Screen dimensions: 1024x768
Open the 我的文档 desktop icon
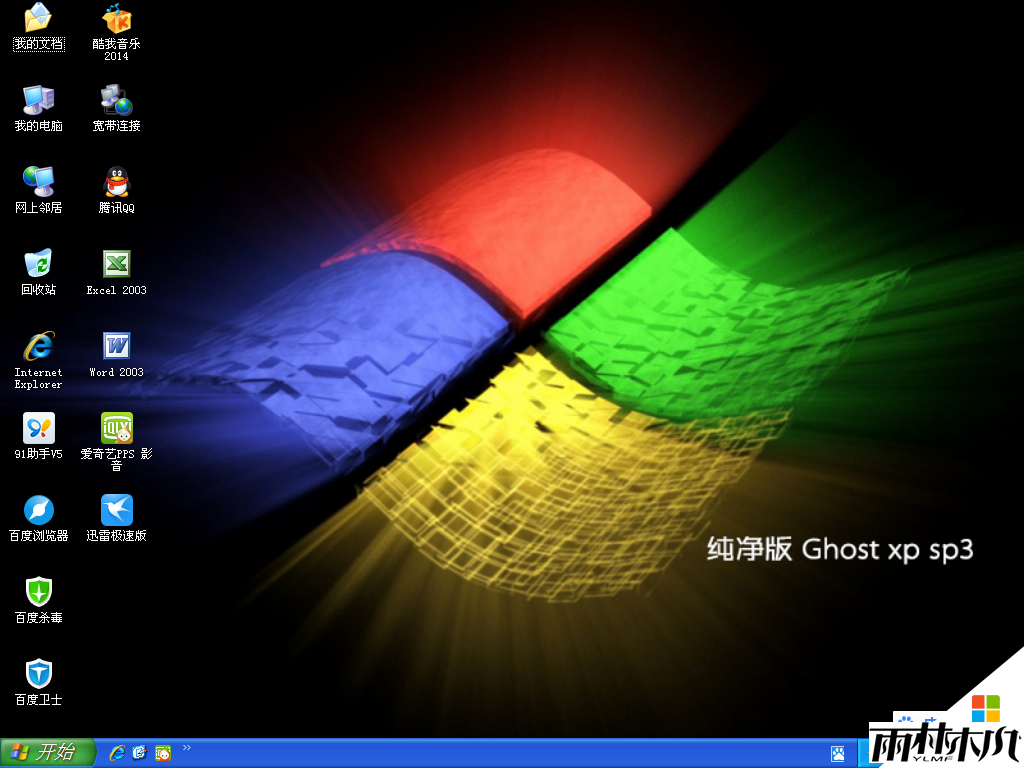pyautogui.click(x=38, y=19)
